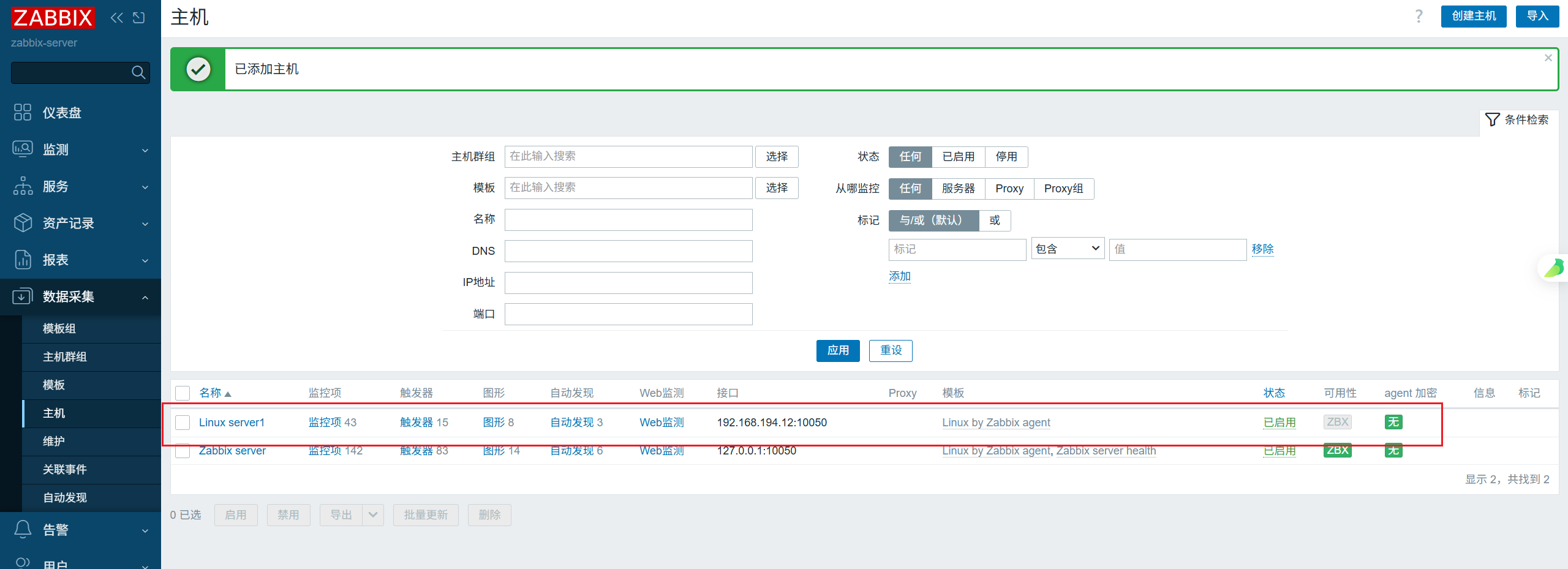Open 模板 submenu item
1568x569 pixels.
pos(54,385)
